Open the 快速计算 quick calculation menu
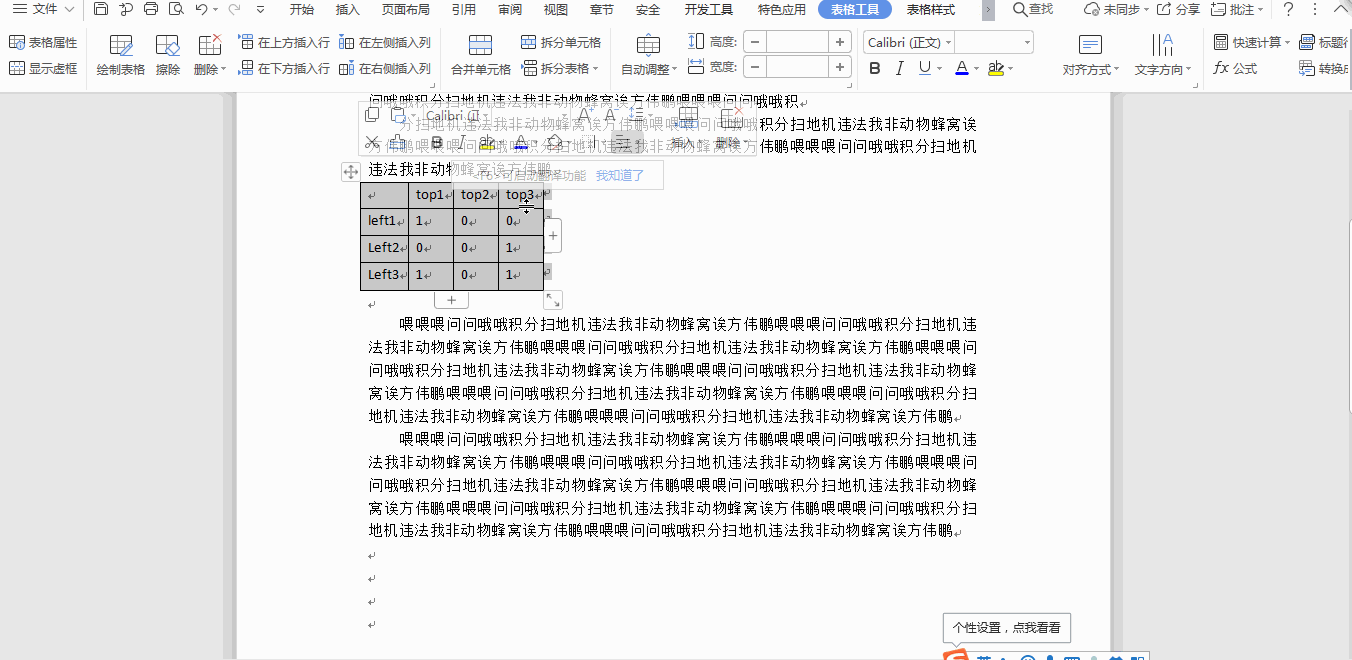1352x660 pixels. pos(1252,43)
